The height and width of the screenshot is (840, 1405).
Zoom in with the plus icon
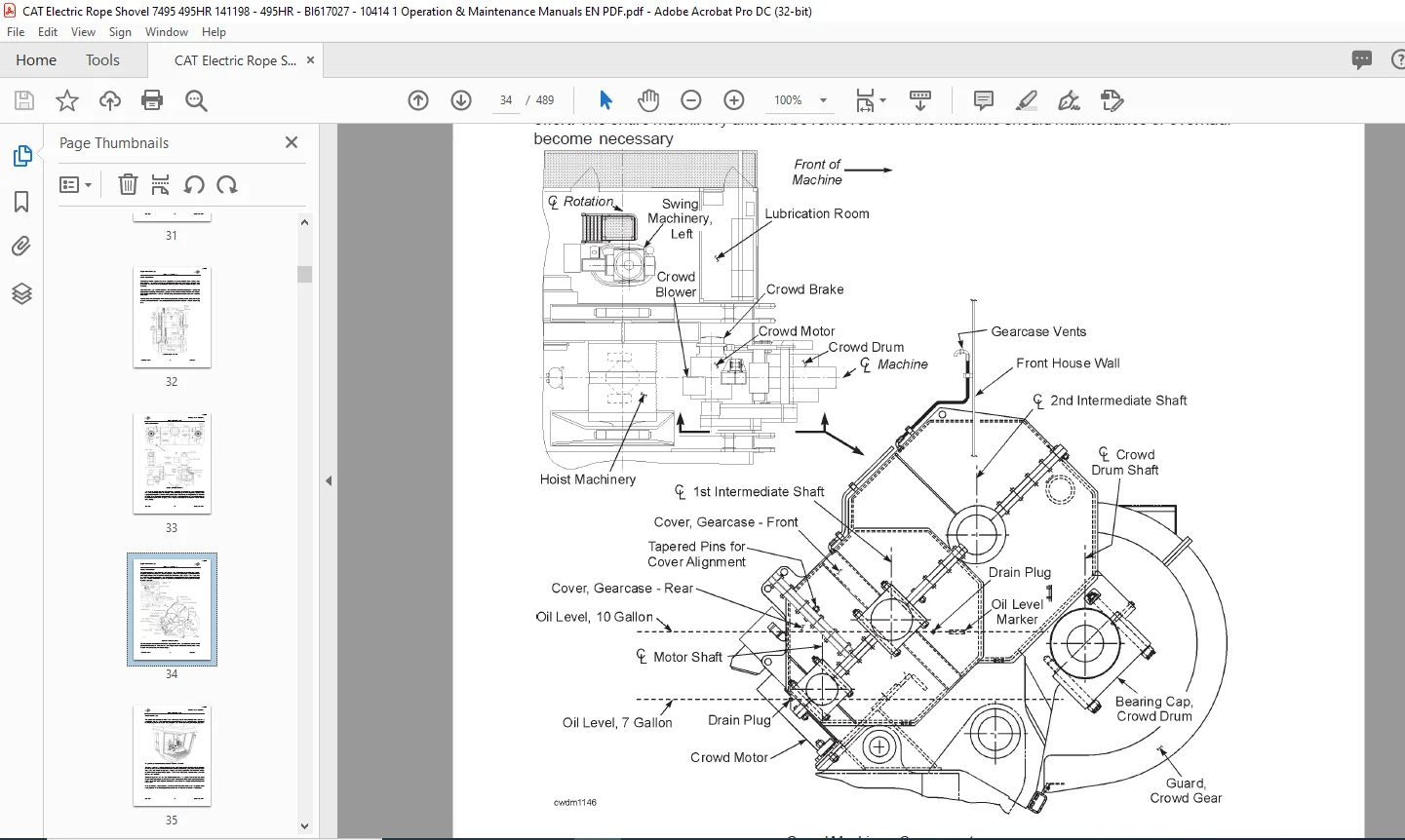(734, 100)
